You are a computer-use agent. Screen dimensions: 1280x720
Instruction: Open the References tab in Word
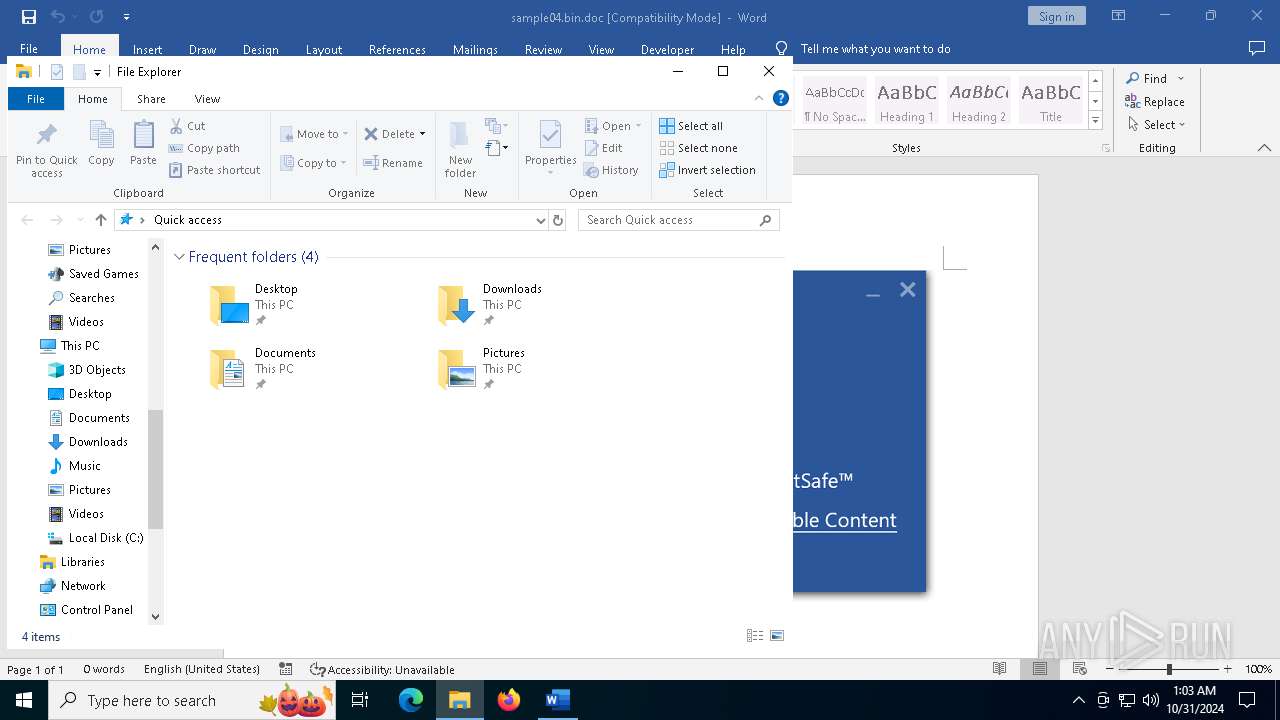pyautogui.click(x=397, y=49)
